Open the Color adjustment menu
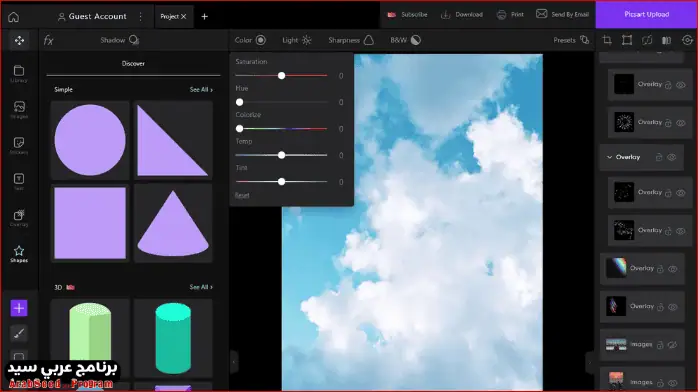Viewport: 698px width, 392px height. point(250,40)
